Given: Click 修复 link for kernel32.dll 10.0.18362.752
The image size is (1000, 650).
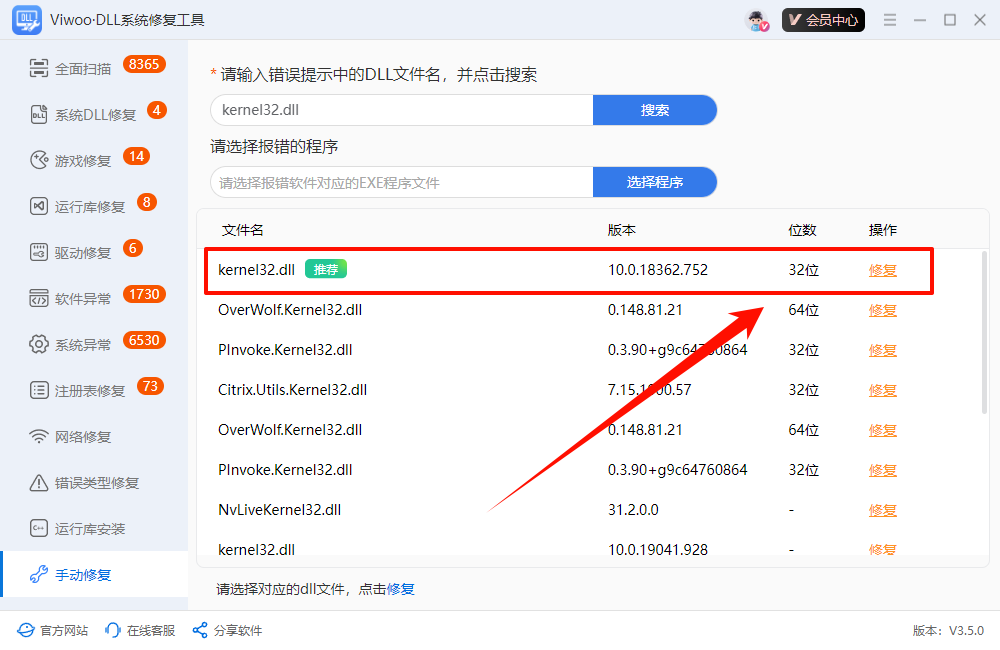Looking at the screenshot, I should coord(882,270).
